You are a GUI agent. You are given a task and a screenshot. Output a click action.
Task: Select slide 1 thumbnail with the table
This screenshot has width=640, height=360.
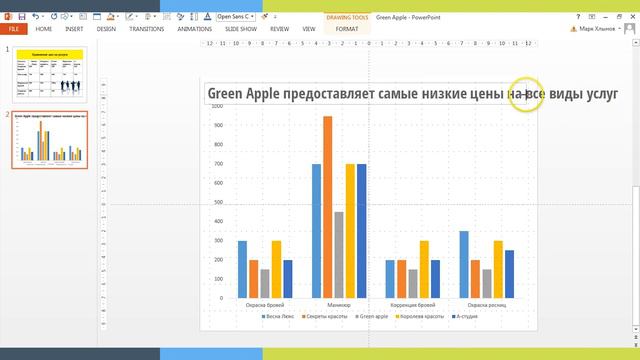[50, 74]
